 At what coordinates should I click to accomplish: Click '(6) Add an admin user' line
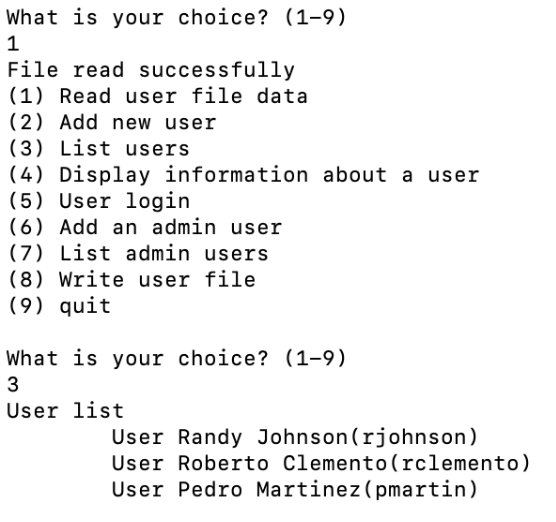(x=145, y=228)
